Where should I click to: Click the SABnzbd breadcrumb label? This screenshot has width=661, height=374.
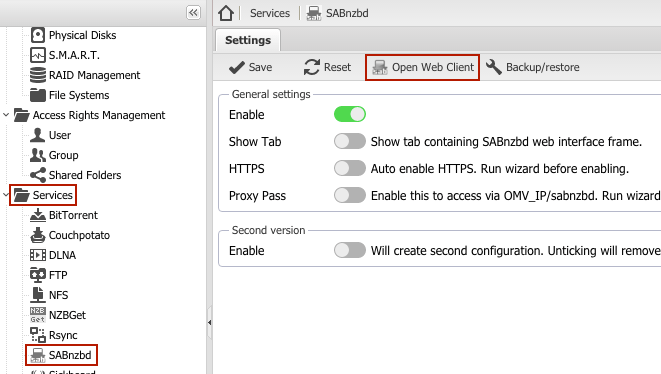(x=347, y=13)
